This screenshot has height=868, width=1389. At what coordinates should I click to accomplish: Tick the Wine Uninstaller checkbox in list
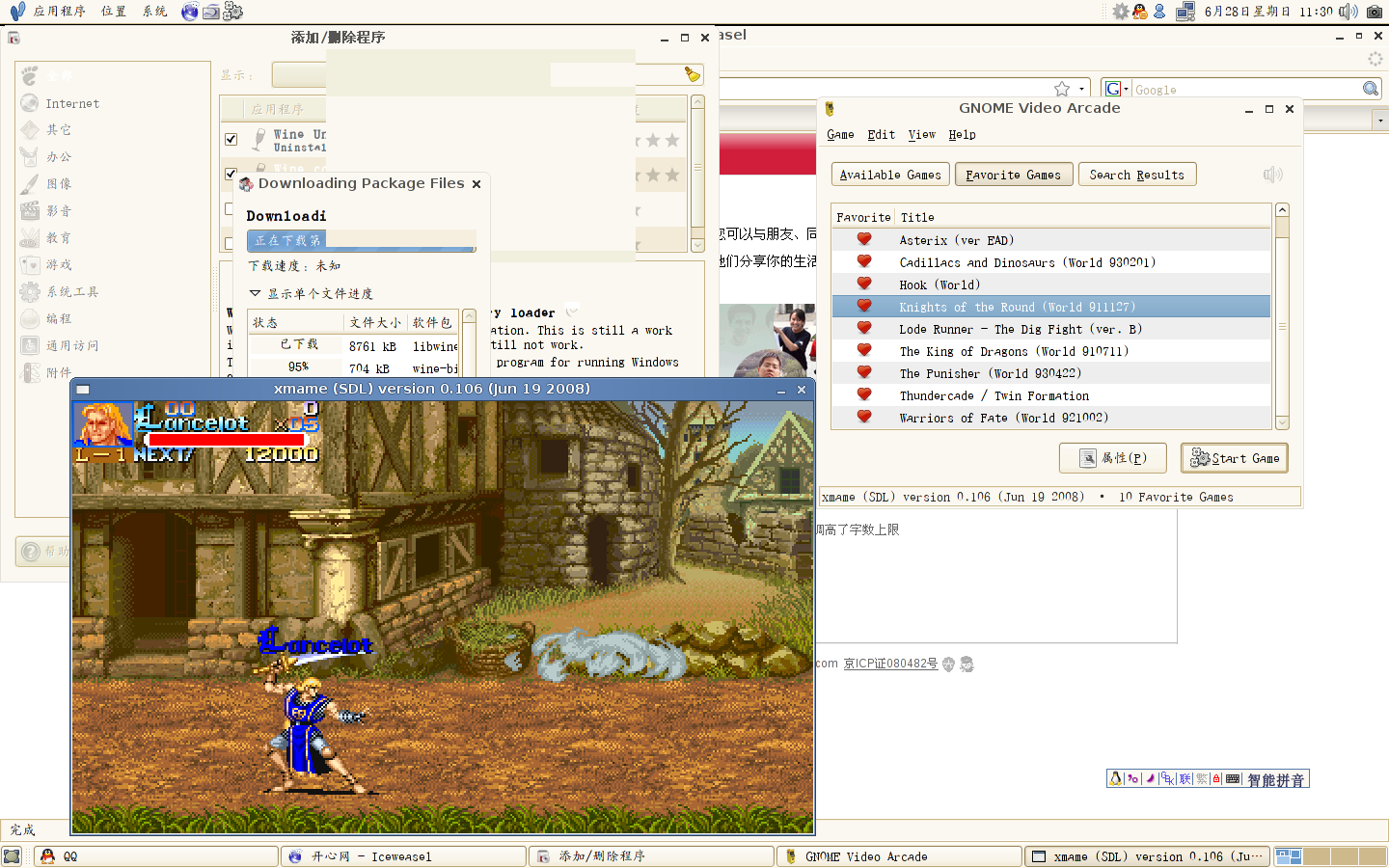click(x=231, y=139)
